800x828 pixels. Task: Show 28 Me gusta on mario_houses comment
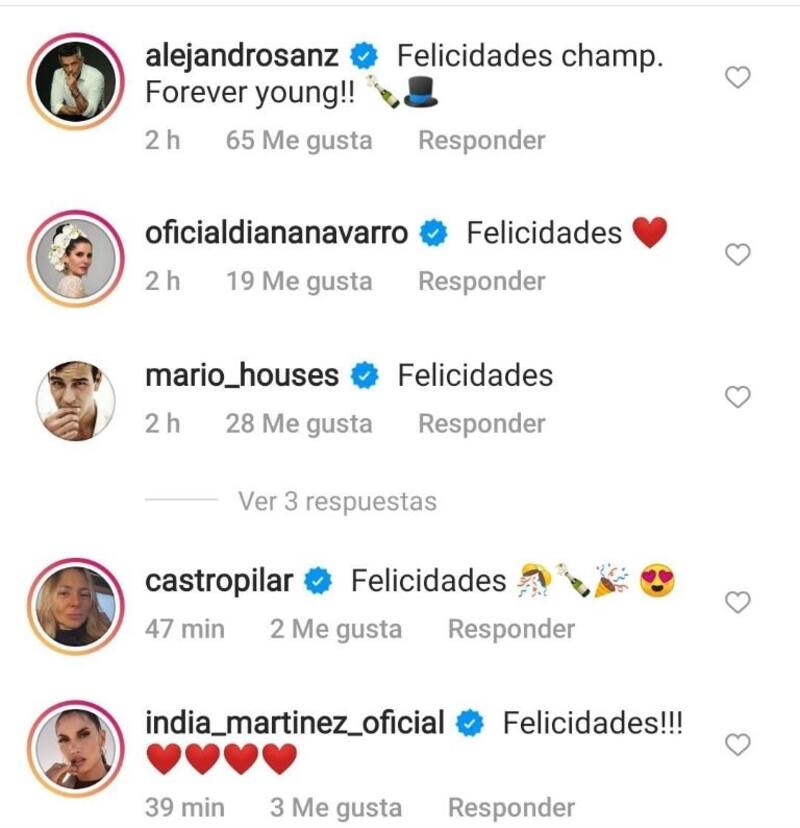point(299,424)
